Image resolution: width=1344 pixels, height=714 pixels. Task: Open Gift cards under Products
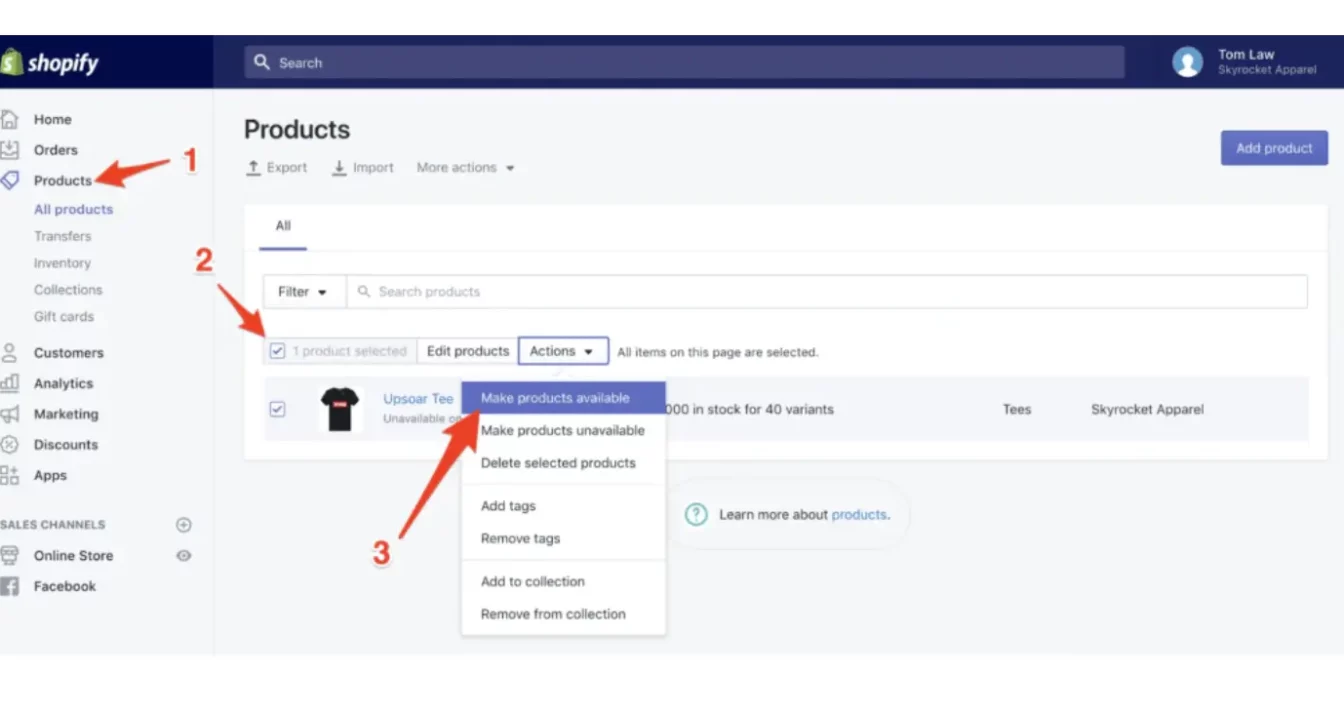click(x=64, y=317)
